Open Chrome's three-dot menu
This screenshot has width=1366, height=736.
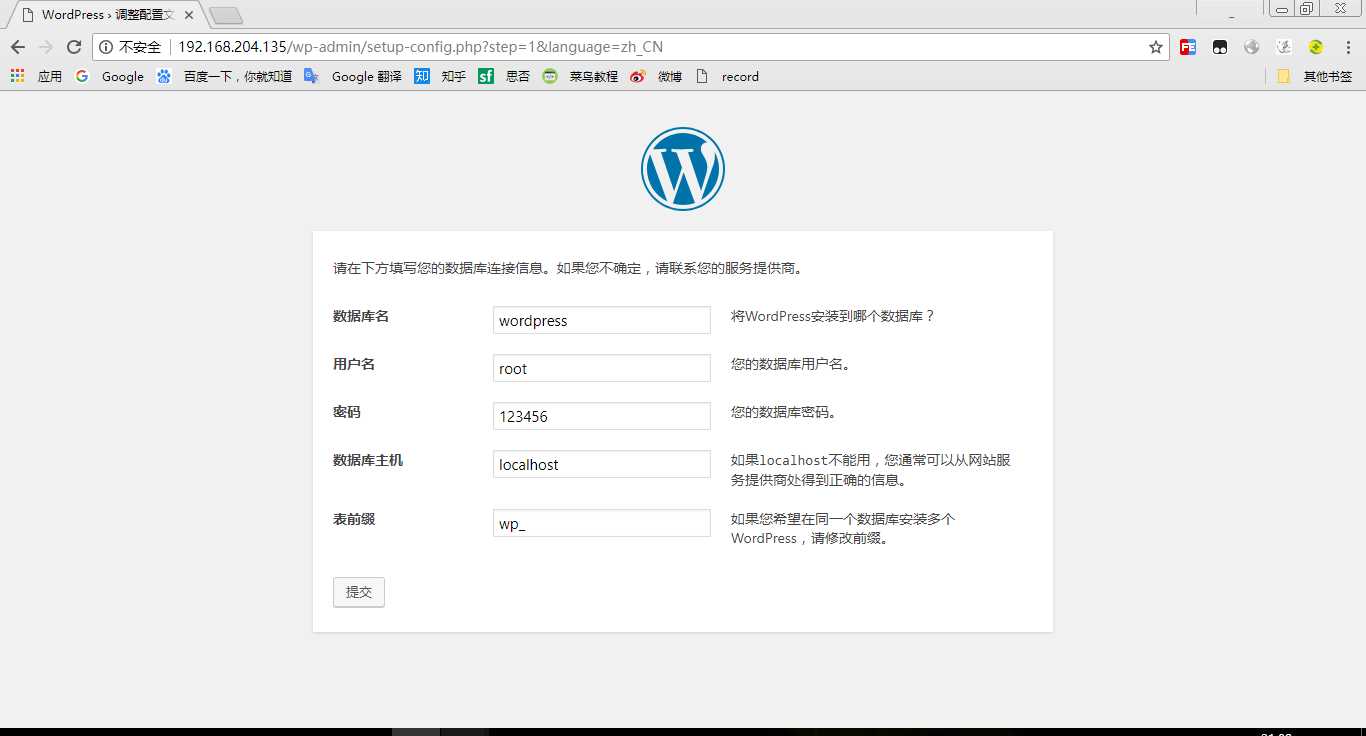pyautogui.click(x=1348, y=47)
